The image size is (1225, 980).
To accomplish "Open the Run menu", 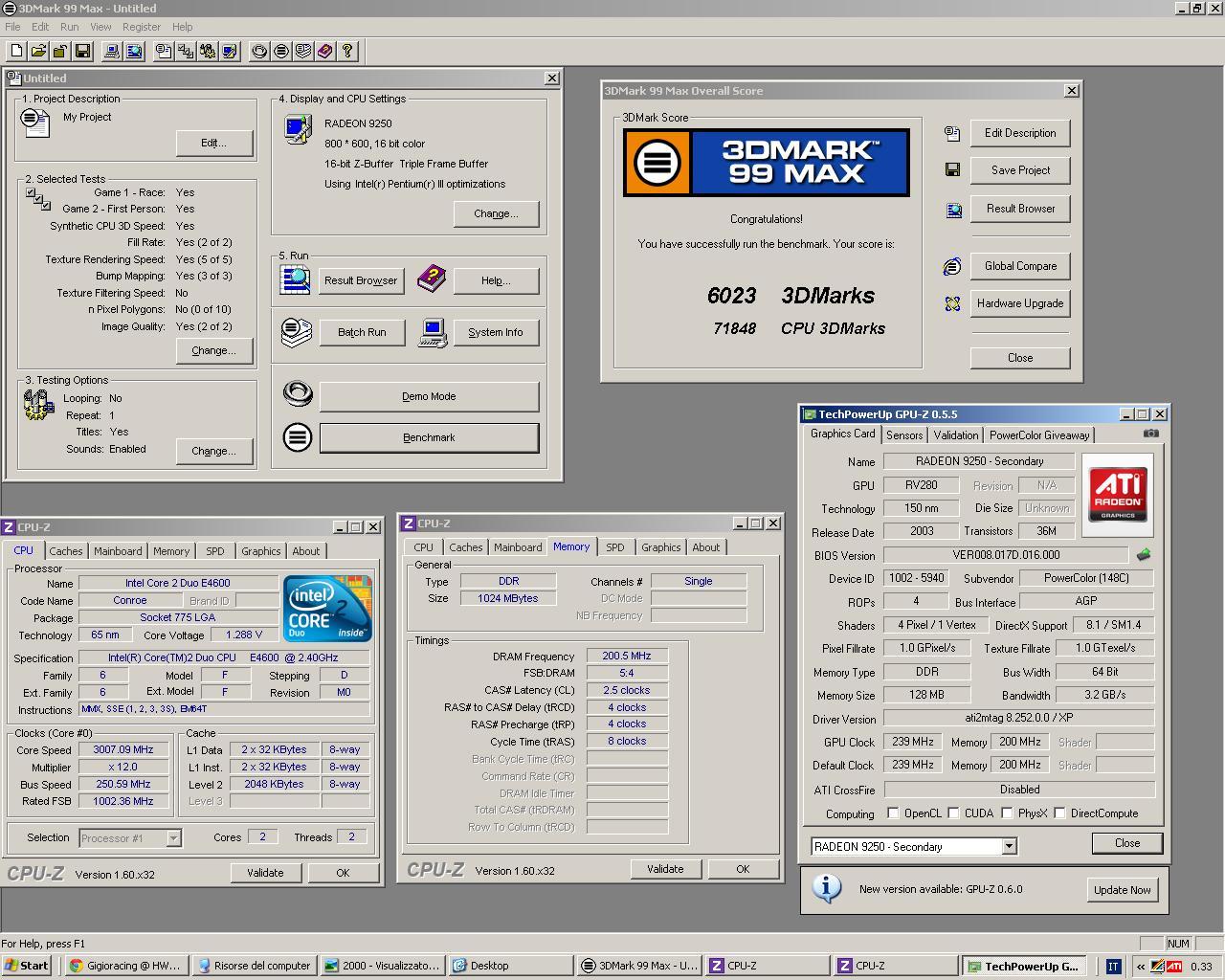I will 70,27.
